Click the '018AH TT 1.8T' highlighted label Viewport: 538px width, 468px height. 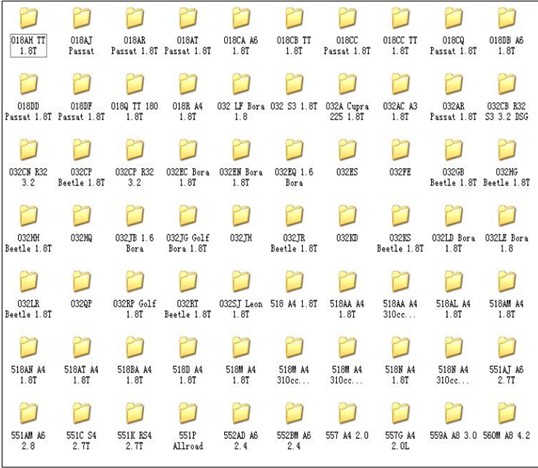(28, 46)
